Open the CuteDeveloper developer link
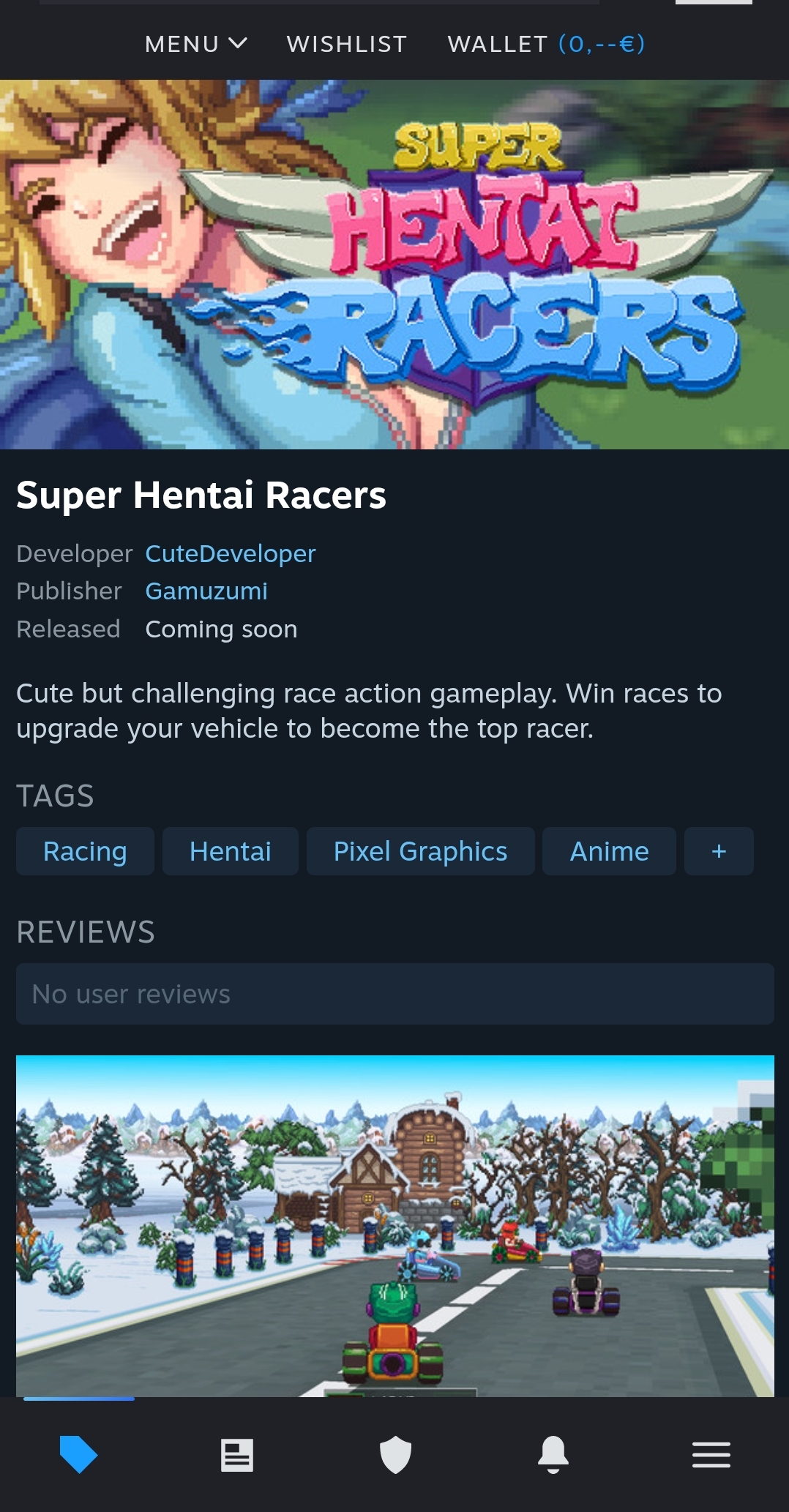Screen dimensions: 789x1512 (x=231, y=553)
